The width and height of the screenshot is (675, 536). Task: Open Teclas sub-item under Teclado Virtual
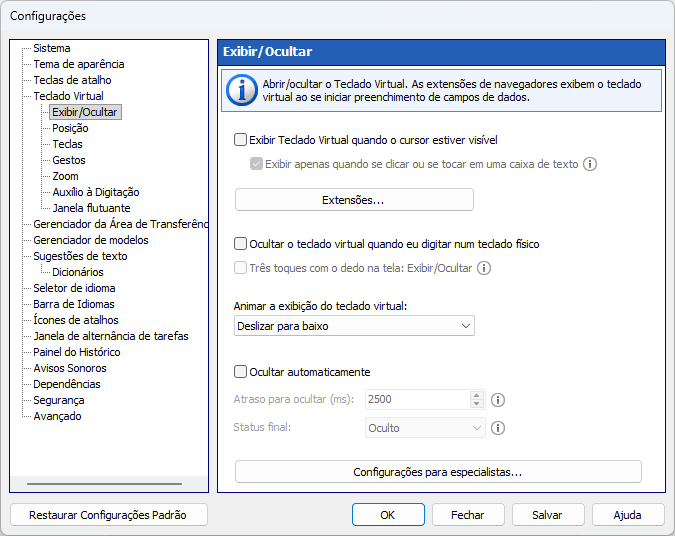pyautogui.click(x=67, y=144)
